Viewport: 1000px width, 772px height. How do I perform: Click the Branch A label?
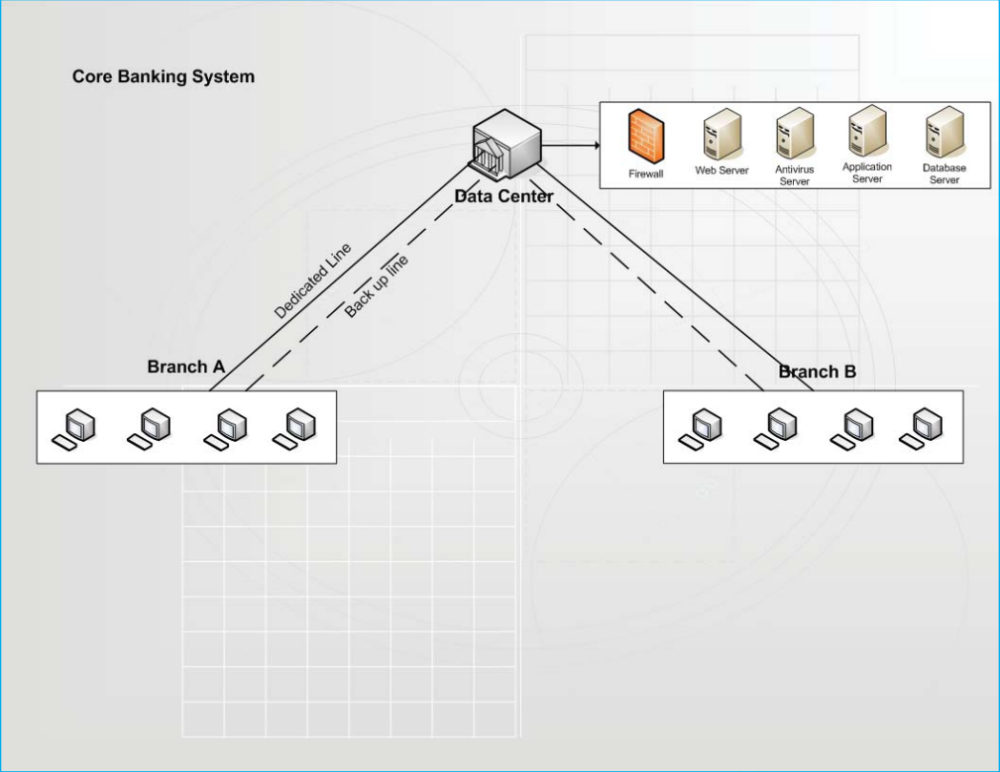click(186, 367)
